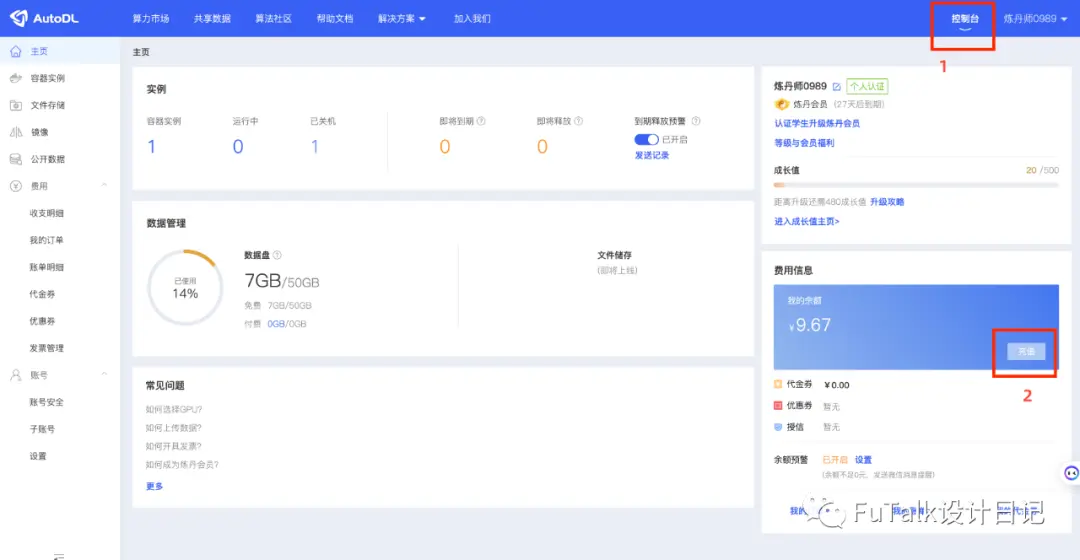Click the 14% disk usage ring
Image resolution: width=1080 pixels, height=560 pixels.
185,287
